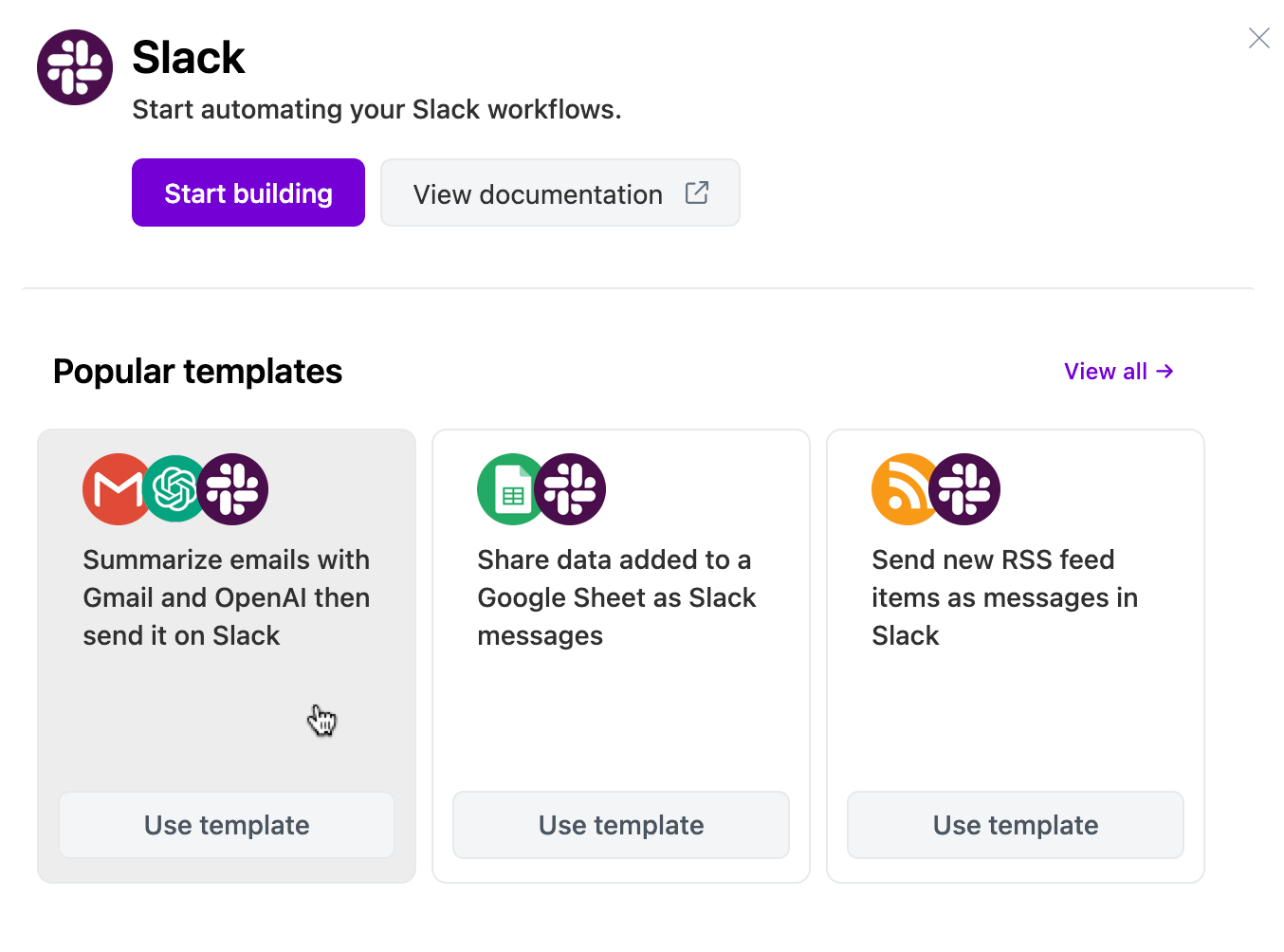The height and width of the screenshot is (952, 1284).
Task: Click the Slack icon on the RSS template
Action: (964, 489)
